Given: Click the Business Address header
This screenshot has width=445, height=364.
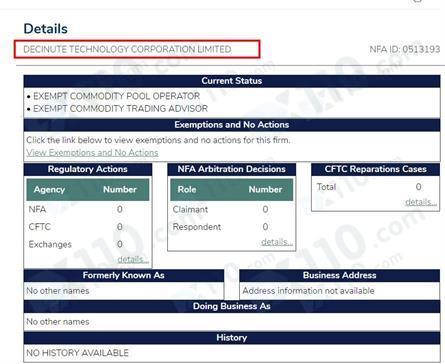Looking at the screenshot, I should 340,275.
